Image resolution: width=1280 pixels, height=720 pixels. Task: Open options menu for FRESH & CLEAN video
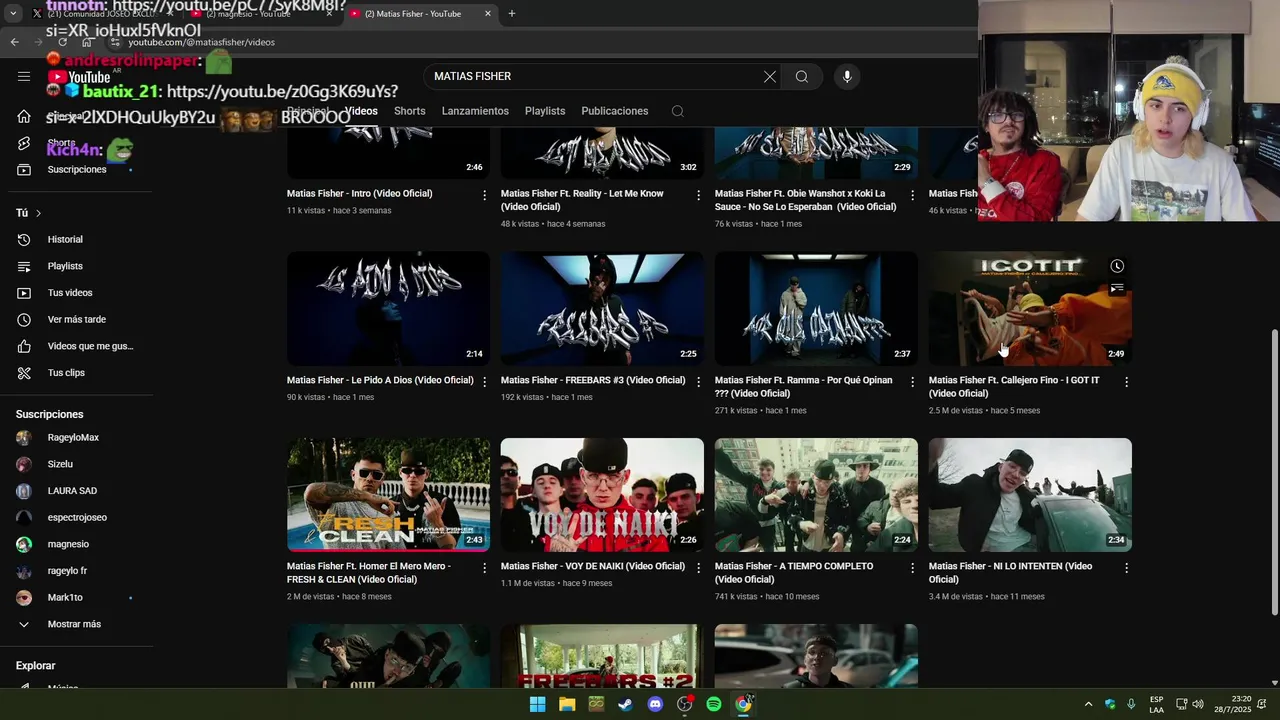tap(485, 568)
